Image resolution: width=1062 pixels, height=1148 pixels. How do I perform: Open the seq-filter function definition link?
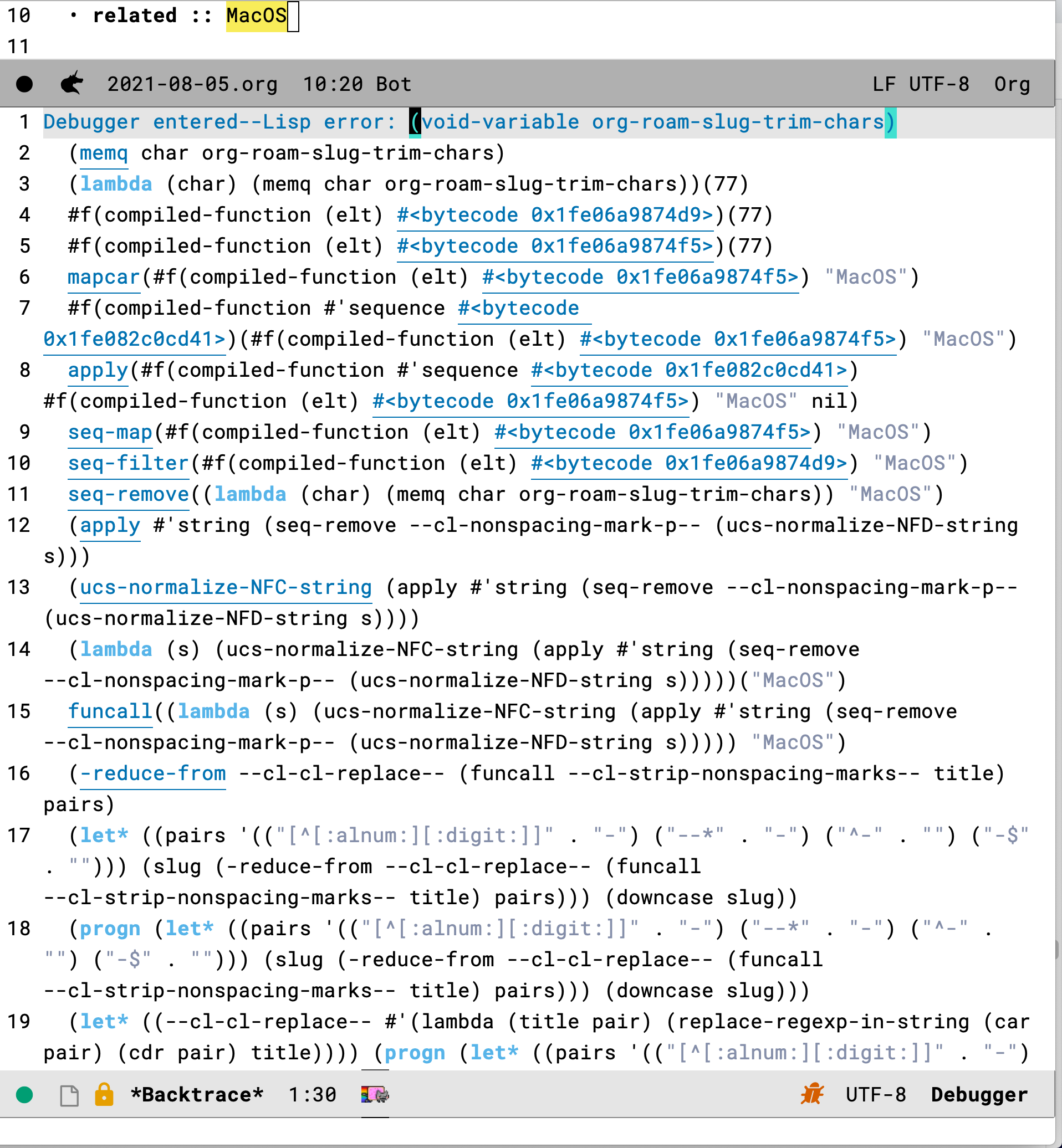(127, 463)
